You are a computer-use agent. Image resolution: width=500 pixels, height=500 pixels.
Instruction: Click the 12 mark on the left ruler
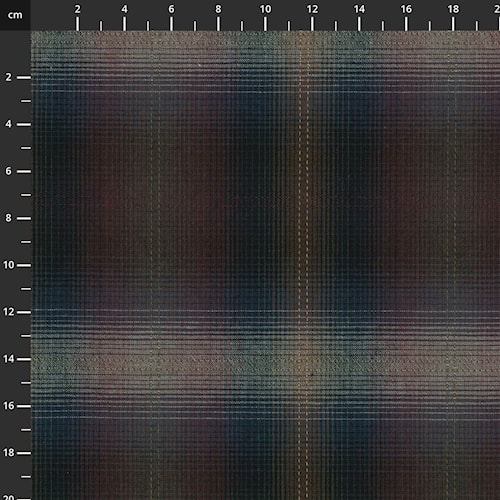click(8, 312)
